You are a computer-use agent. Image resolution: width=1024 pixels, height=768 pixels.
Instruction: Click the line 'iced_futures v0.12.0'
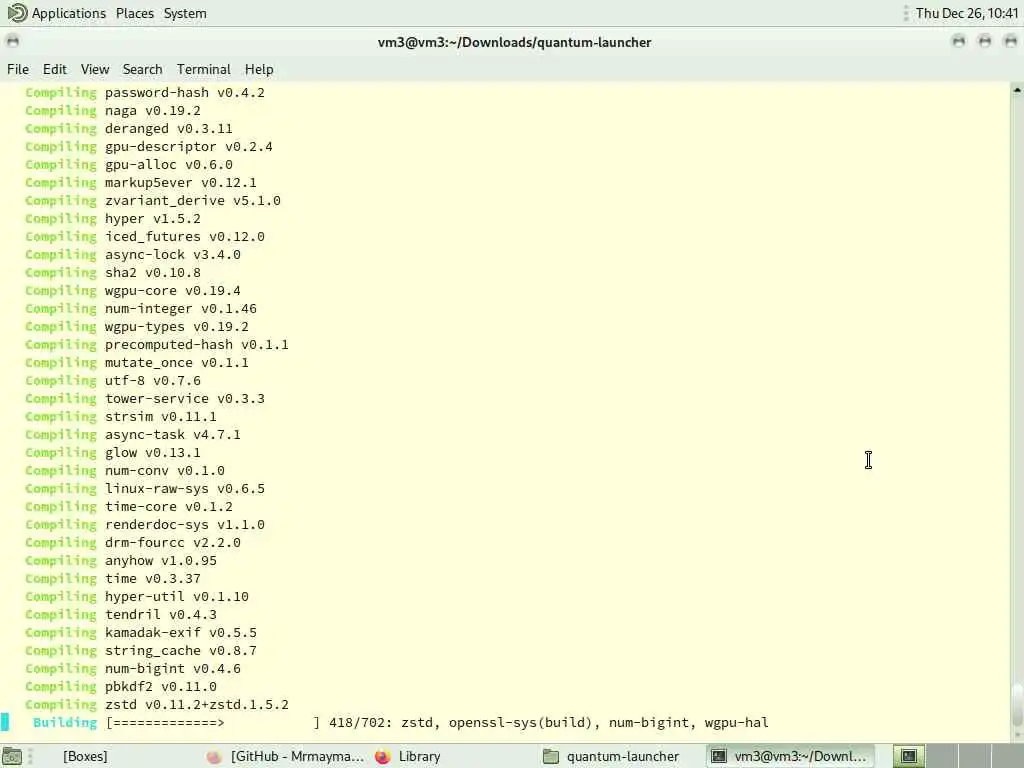pyautogui.click(x=185, y=236)
